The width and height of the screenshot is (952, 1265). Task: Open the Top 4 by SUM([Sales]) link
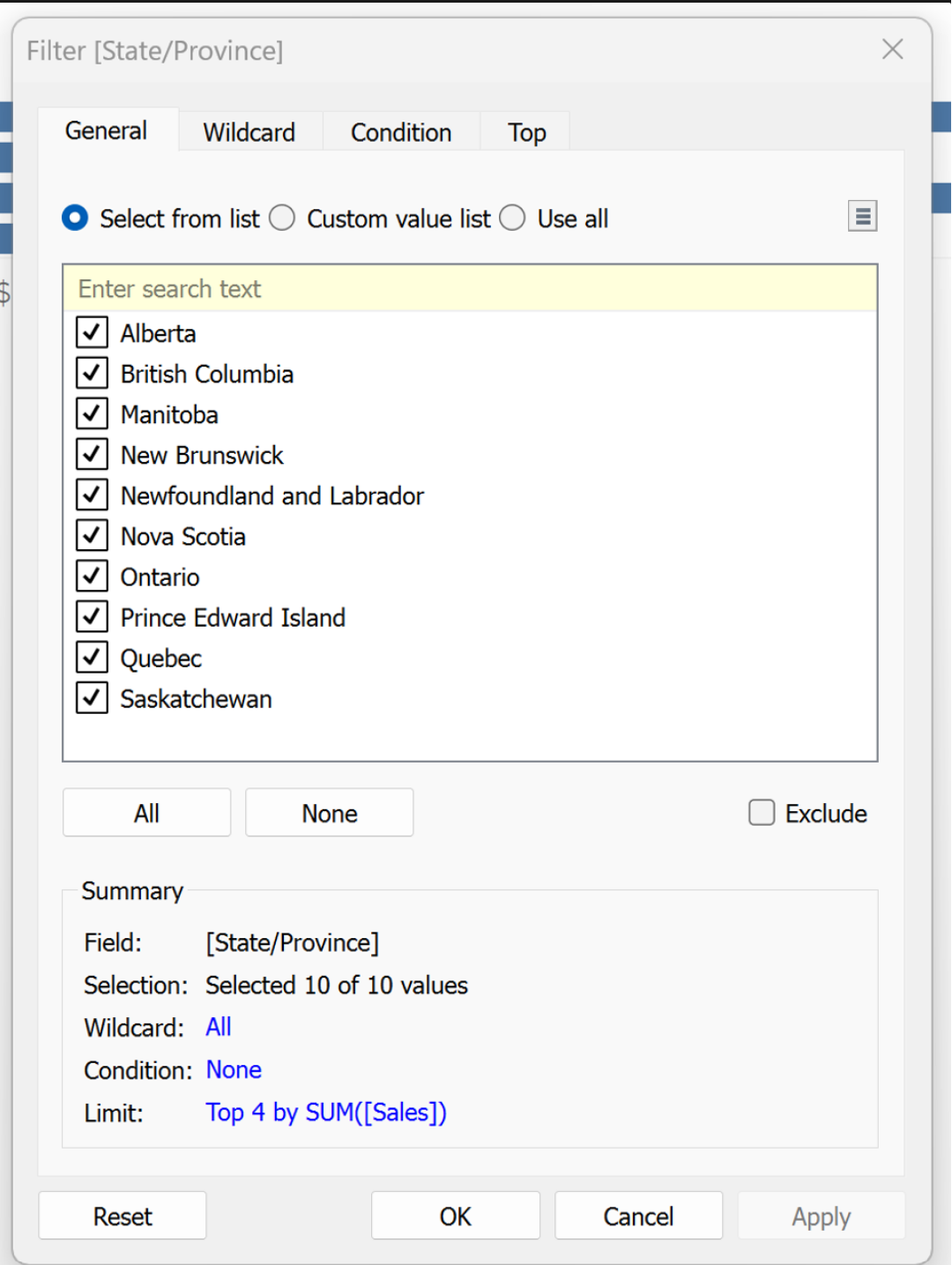(x=326, y=1112)
